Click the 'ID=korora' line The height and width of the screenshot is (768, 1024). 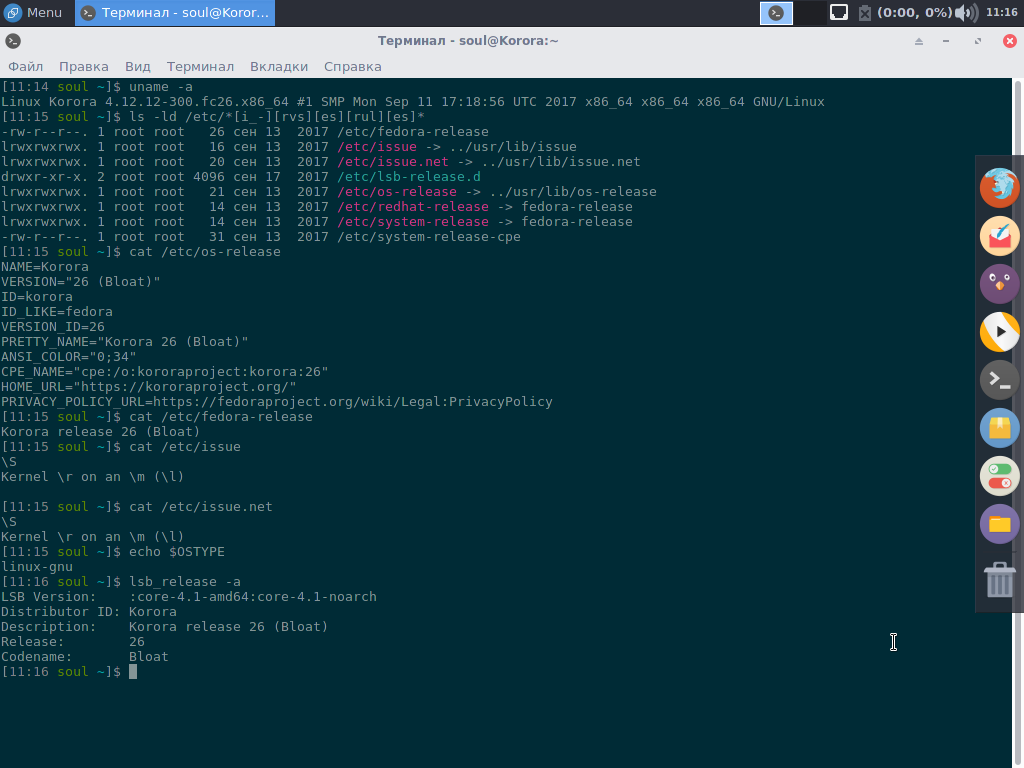tap(37, 297)
